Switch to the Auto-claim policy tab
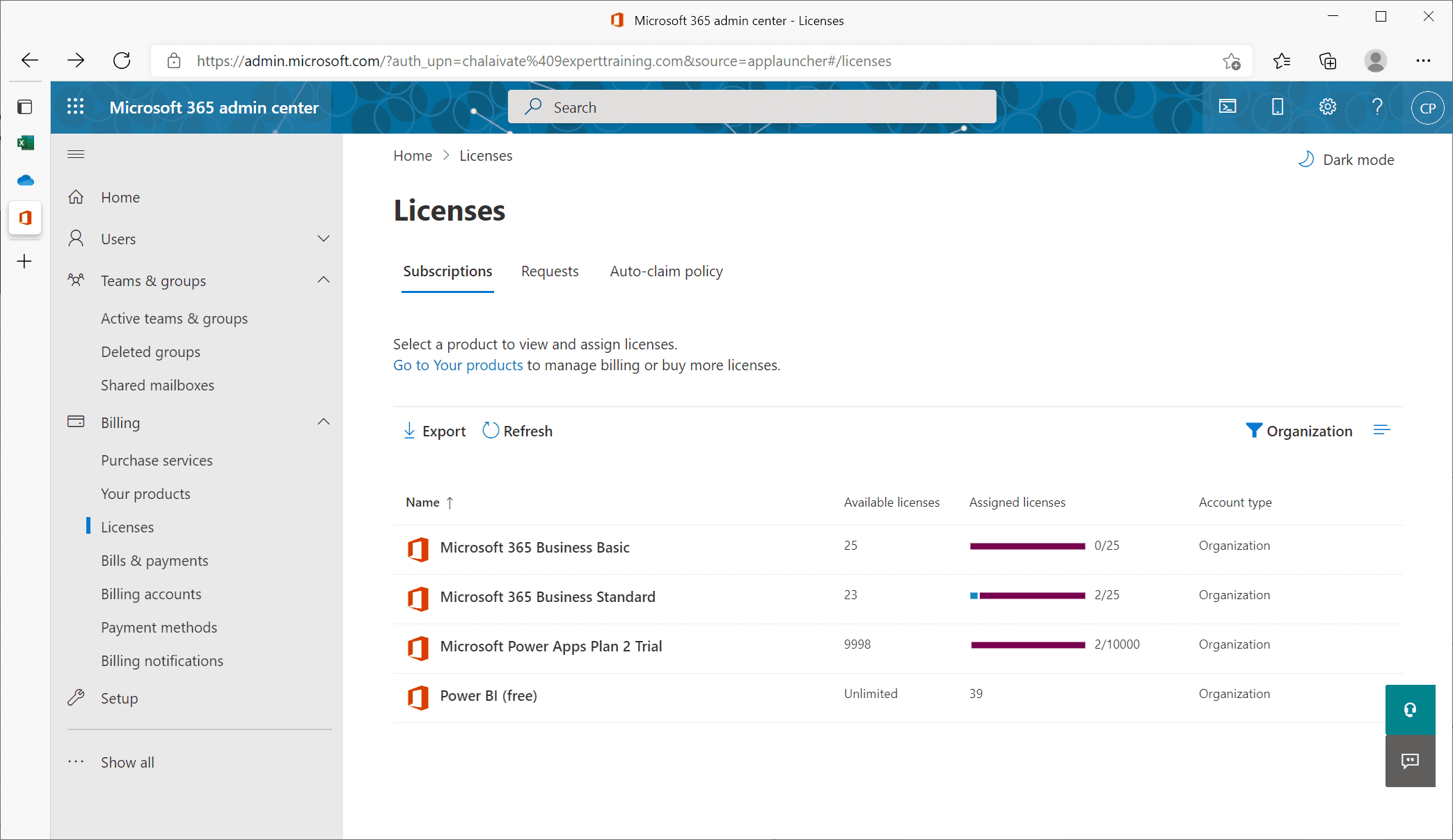The height and width of the screenshot is (840, 1453). pyautogui.click(x=667, y=271)
